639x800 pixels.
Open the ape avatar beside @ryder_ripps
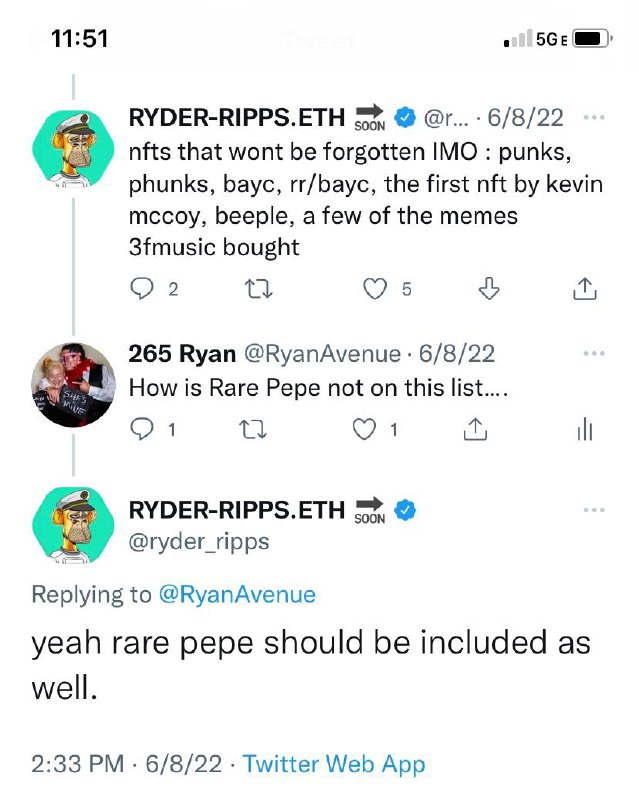pyautogui.click(x=73, y=525)
